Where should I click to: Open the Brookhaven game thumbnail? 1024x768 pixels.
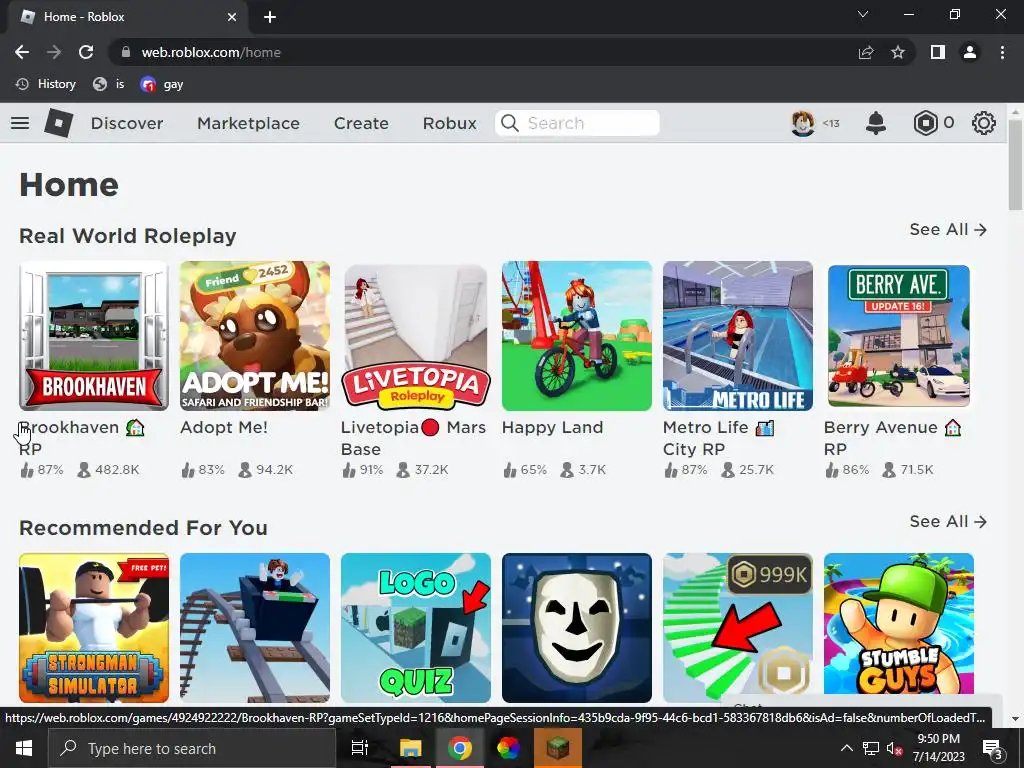(94, 336)
